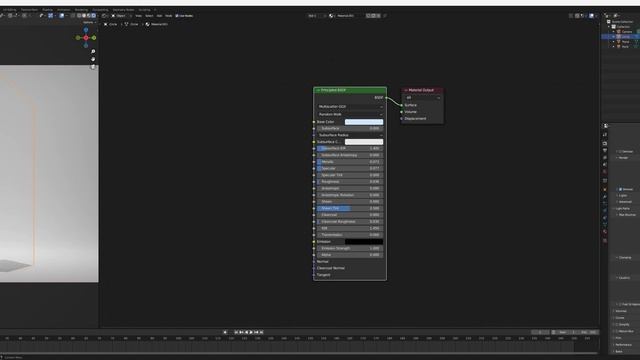Open Slot 1 material slot dropdown

[317, 16]
